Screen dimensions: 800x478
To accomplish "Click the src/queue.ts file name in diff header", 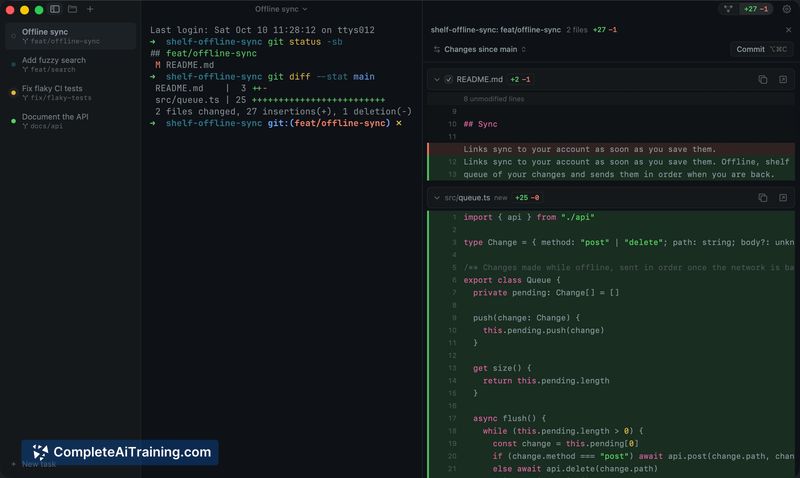I will click(467, 198).
